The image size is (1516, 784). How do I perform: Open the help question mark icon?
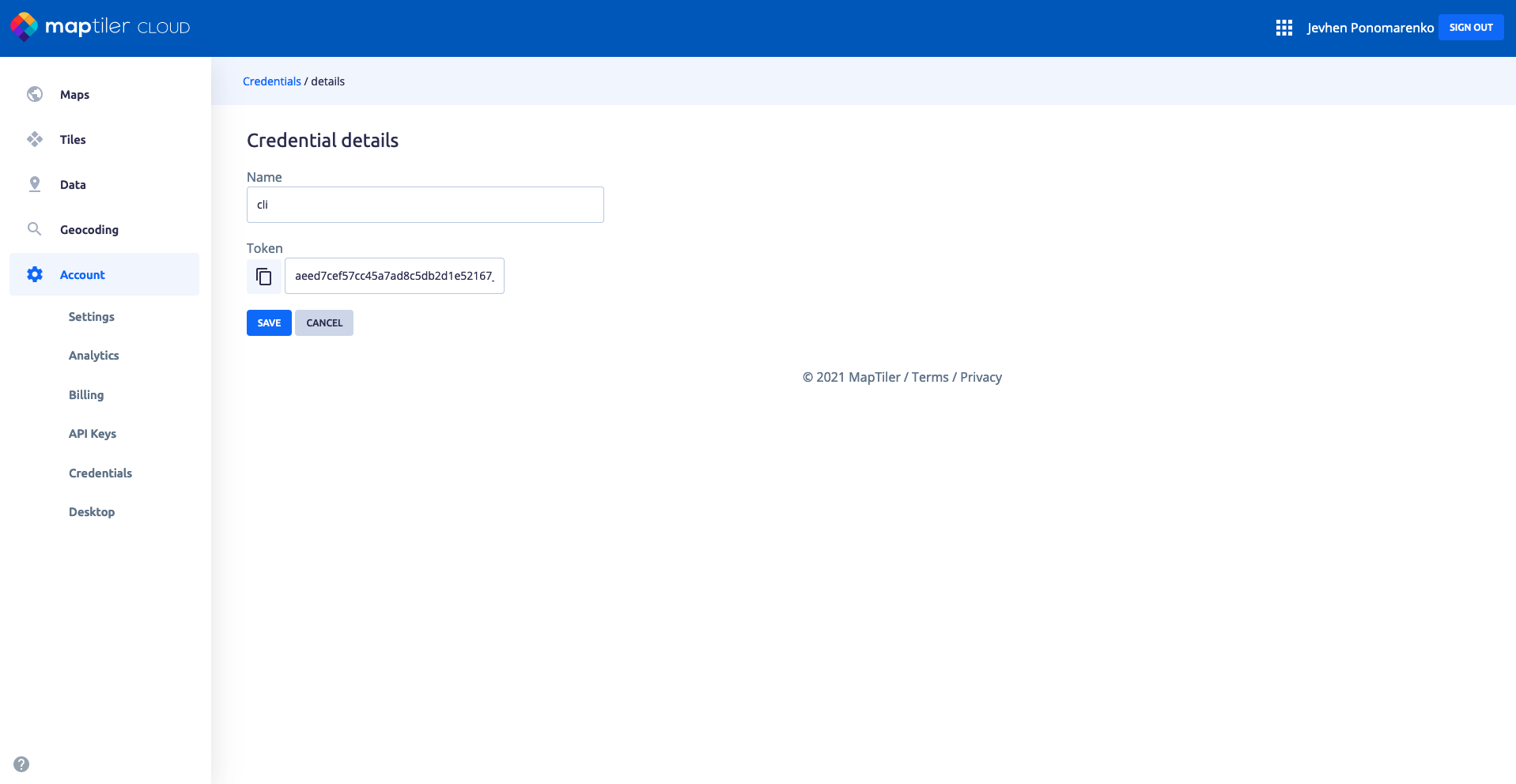(x=21, y=764)
